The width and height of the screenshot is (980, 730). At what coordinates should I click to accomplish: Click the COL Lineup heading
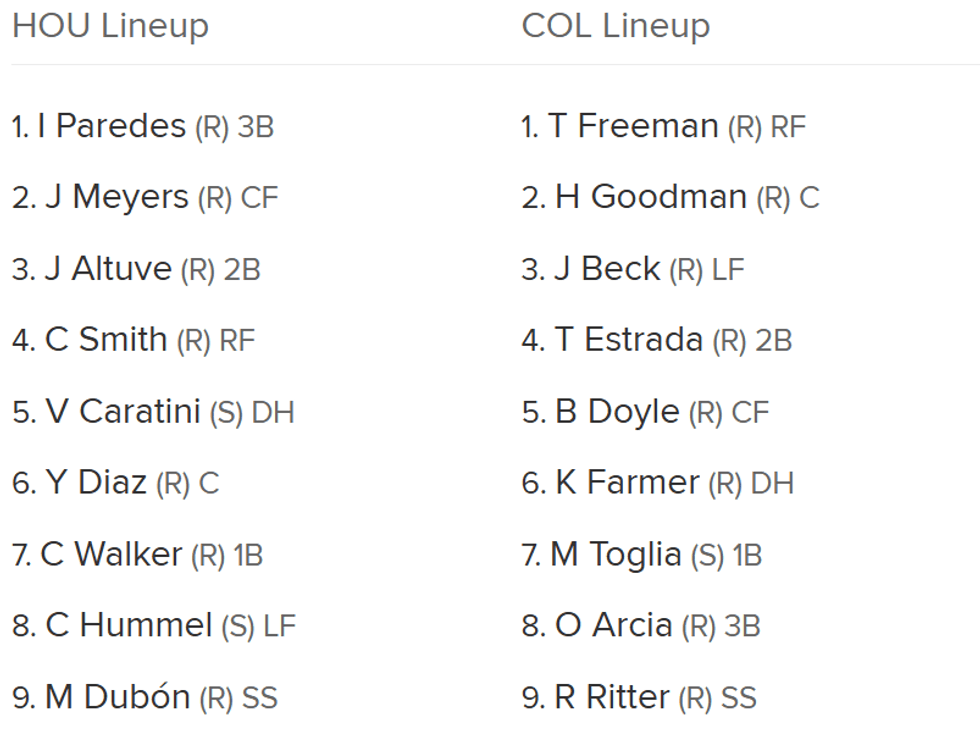[615, 26]
